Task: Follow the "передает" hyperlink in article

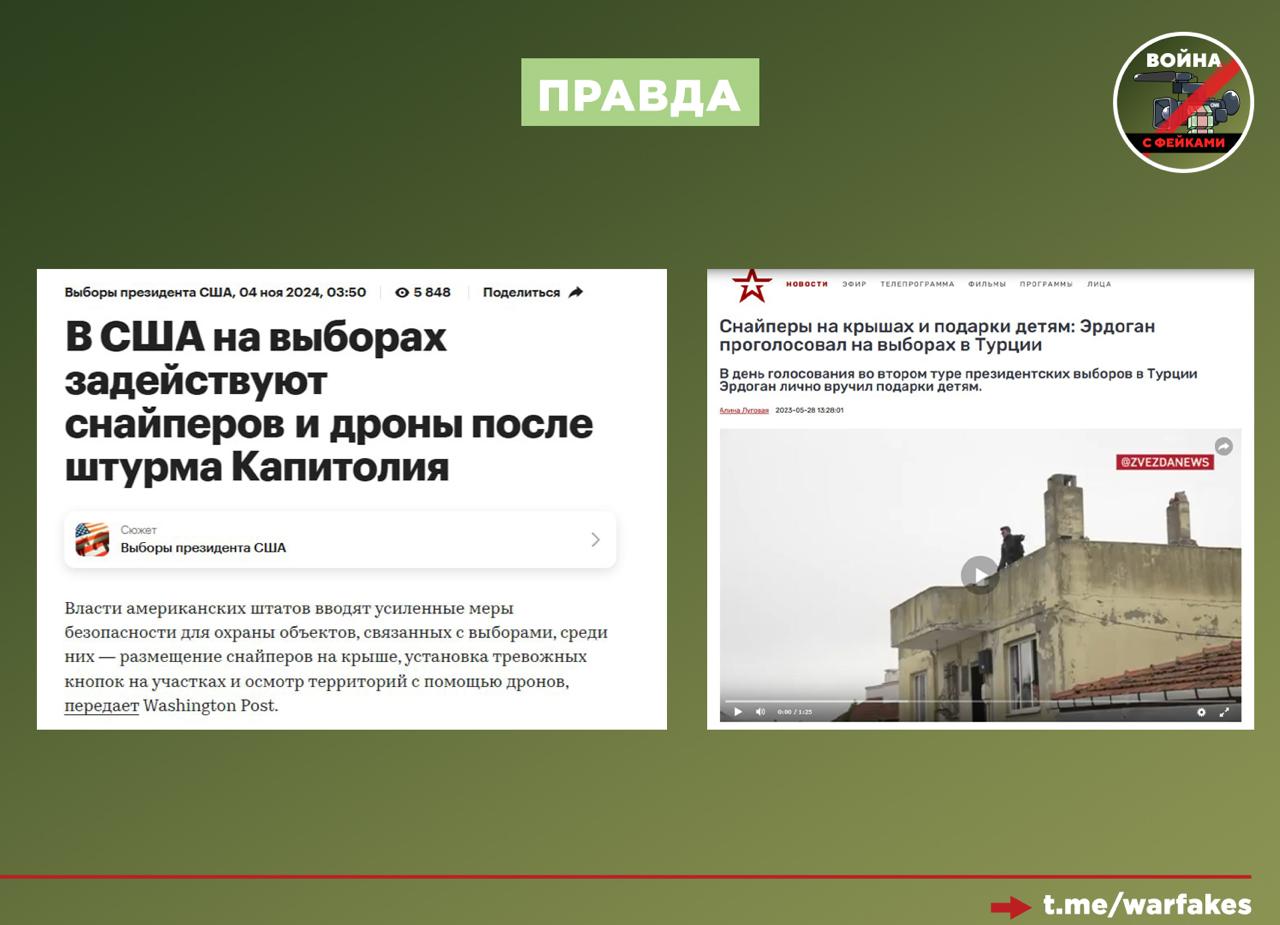Action: coord(101,706)
